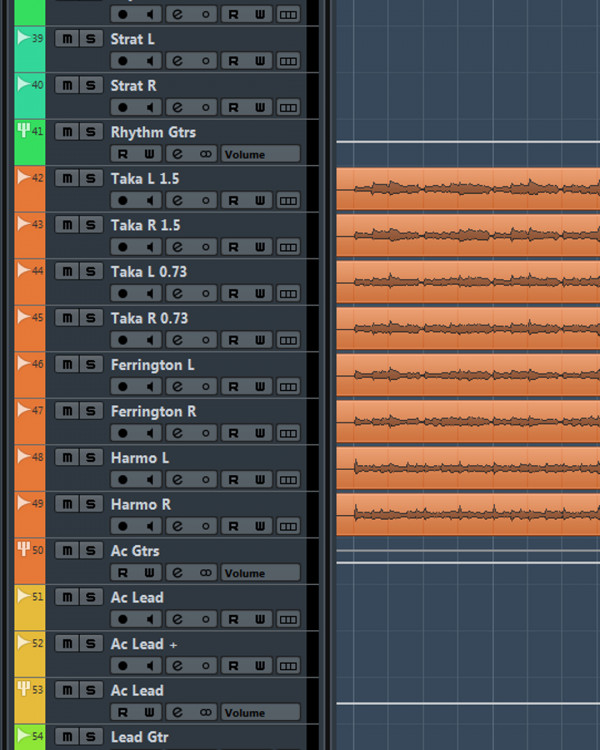600x750 pixels.
Task: Mute the Lead Gtr track
Action: pos(67,737)
